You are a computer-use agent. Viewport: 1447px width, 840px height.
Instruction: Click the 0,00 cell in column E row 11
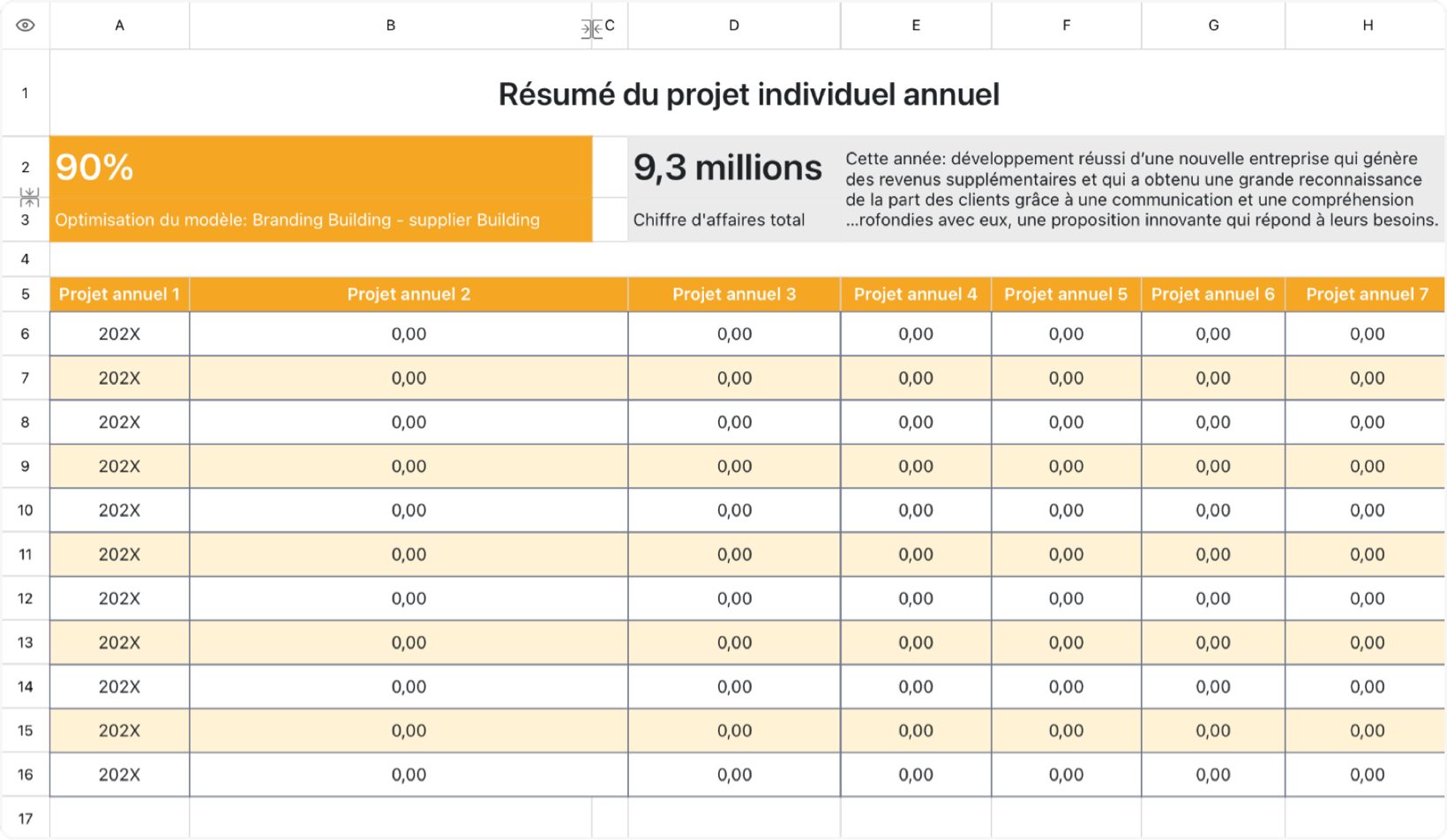pyautogui.click(x=916, y=555)
